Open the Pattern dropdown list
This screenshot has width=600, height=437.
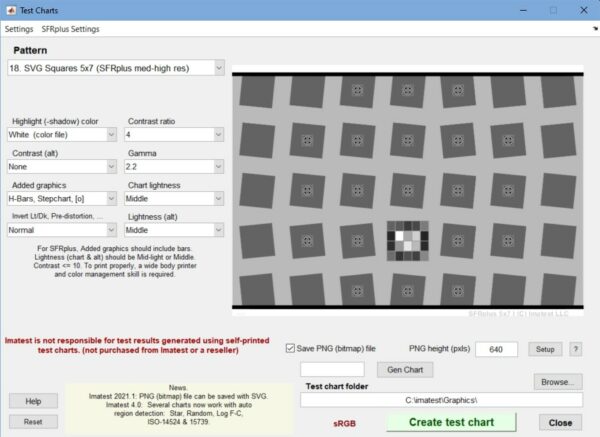pyautogui.click(x=115, y=67)
